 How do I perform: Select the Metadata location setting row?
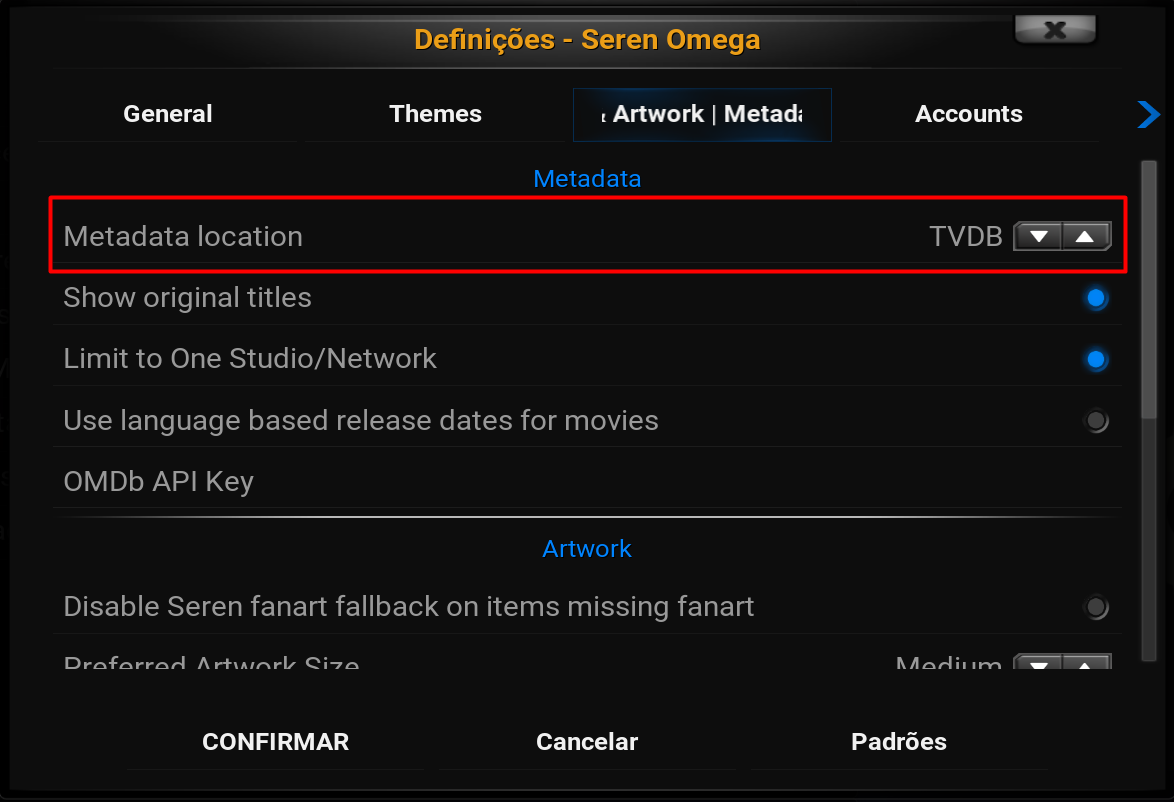click(400, 236)
